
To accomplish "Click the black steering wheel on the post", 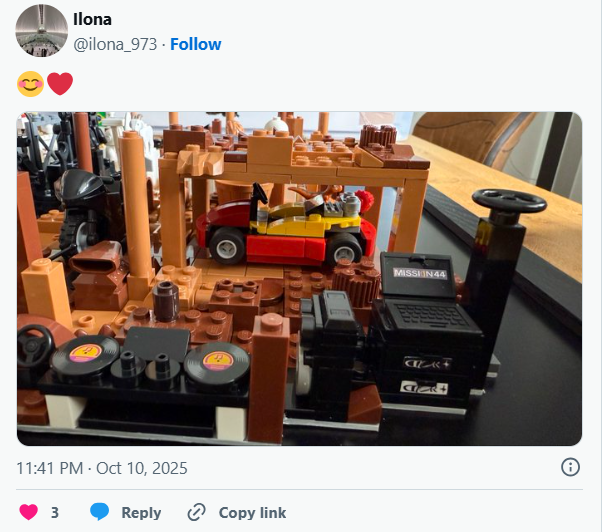I will [509, 200].
